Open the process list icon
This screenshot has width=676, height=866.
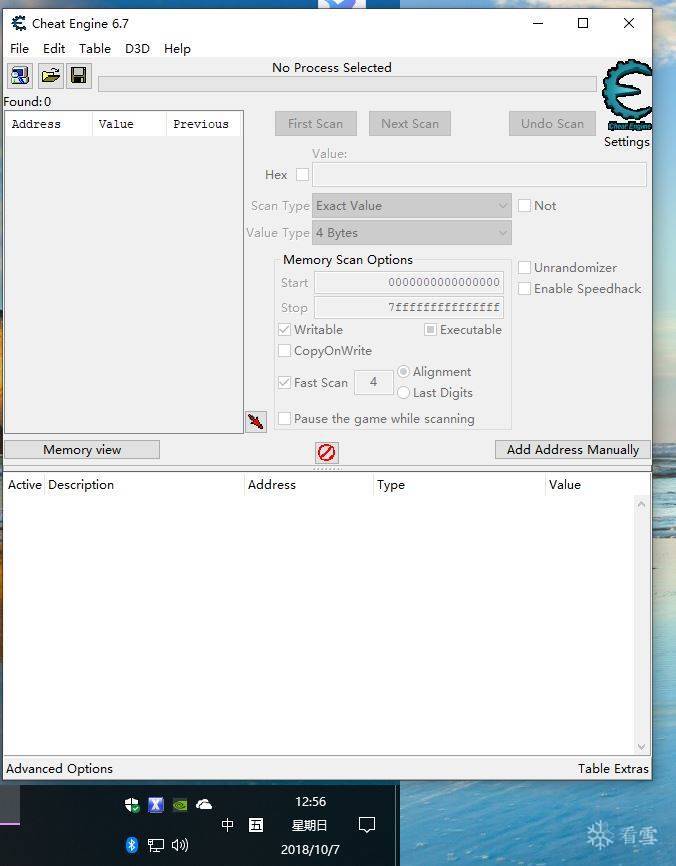click(20, 75)
